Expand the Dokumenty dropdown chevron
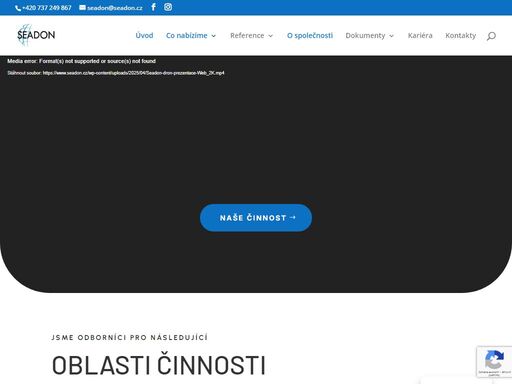The height and width of the screenshot is (384, 512). point(391,36)
